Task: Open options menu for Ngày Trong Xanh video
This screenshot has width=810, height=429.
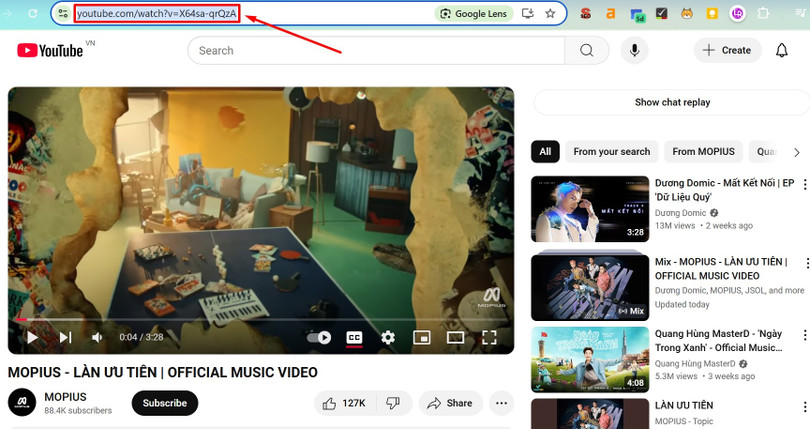Action: (x=804, y=335)
